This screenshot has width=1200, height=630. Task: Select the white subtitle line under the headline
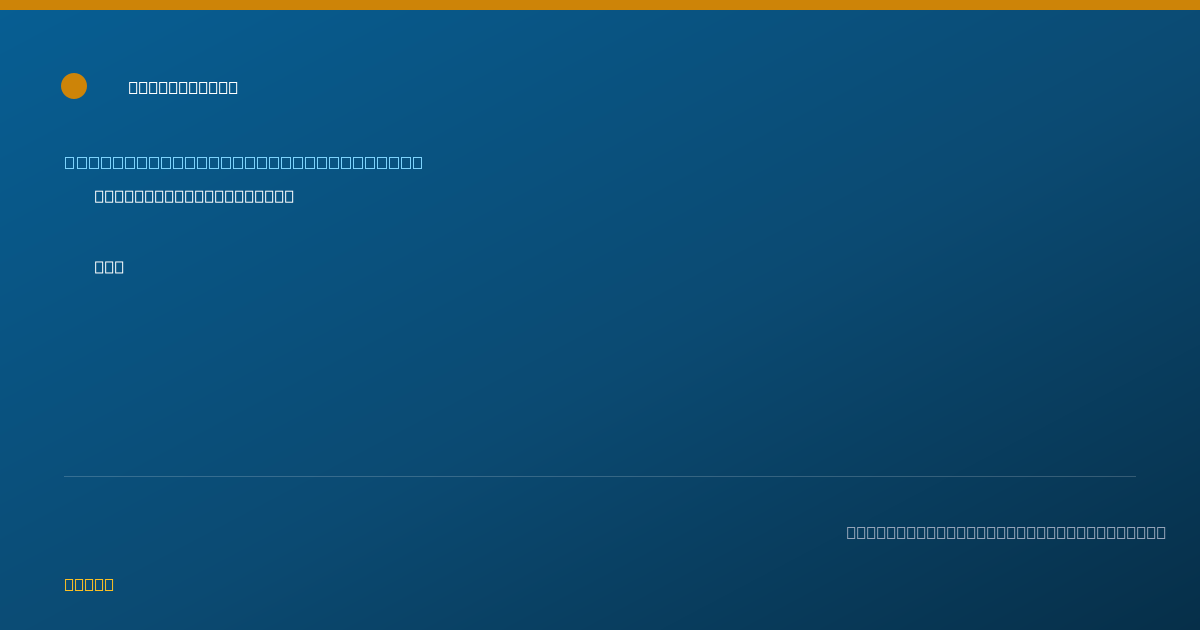[194, 196]
